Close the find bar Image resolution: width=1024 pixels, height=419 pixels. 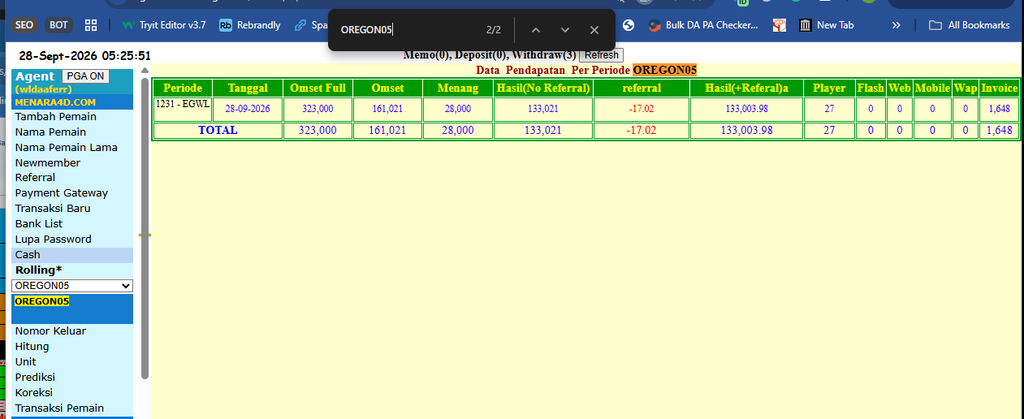click(x=594, y=30)
